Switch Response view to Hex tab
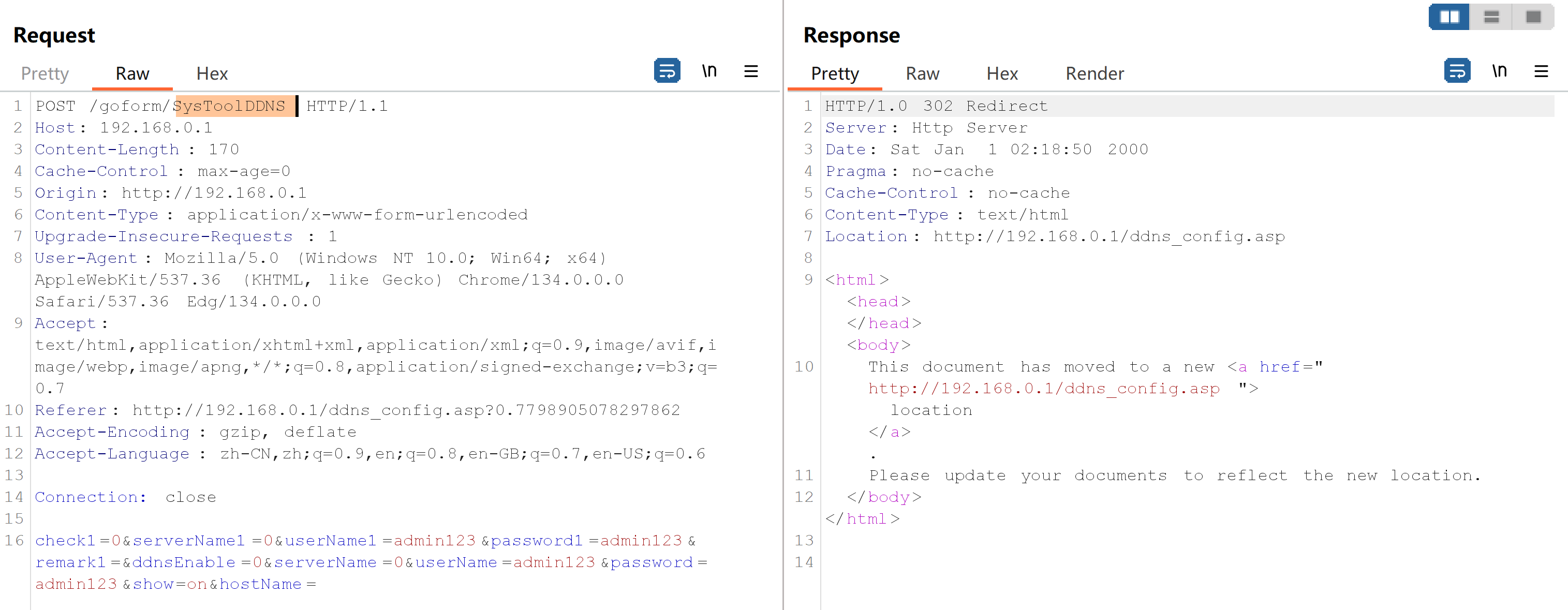1568x610 pixels. click(x=1002, y=73)
